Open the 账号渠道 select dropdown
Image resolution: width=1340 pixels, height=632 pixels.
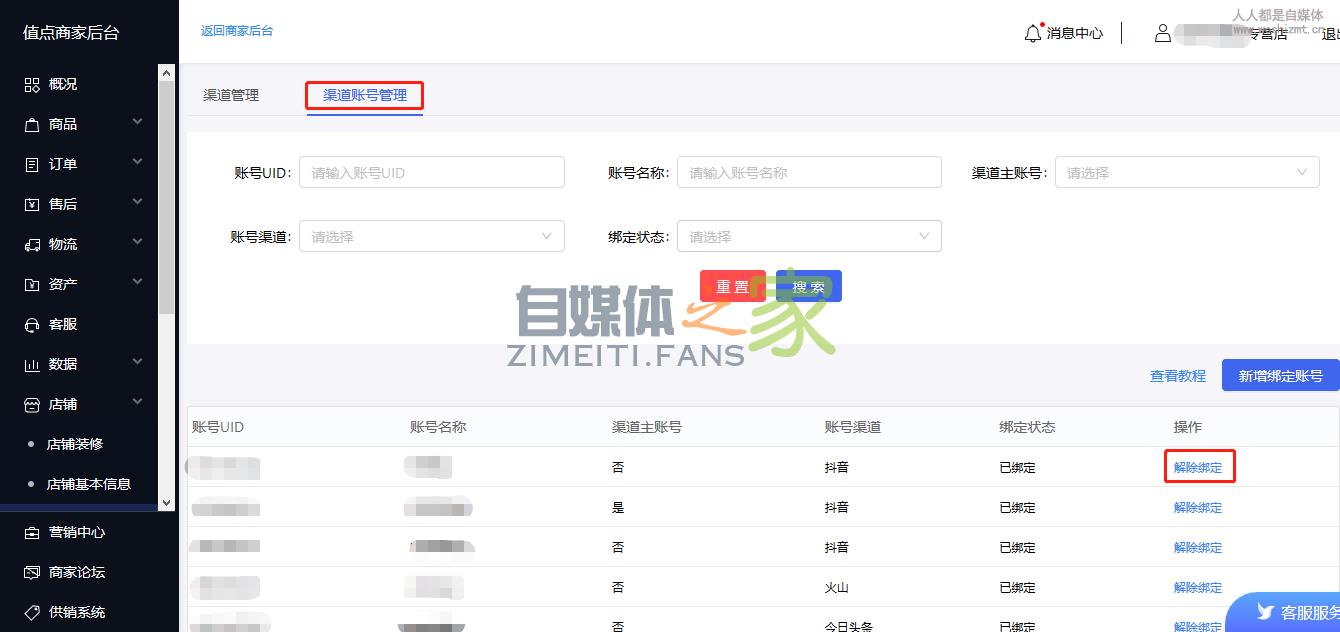pos(431,236)
